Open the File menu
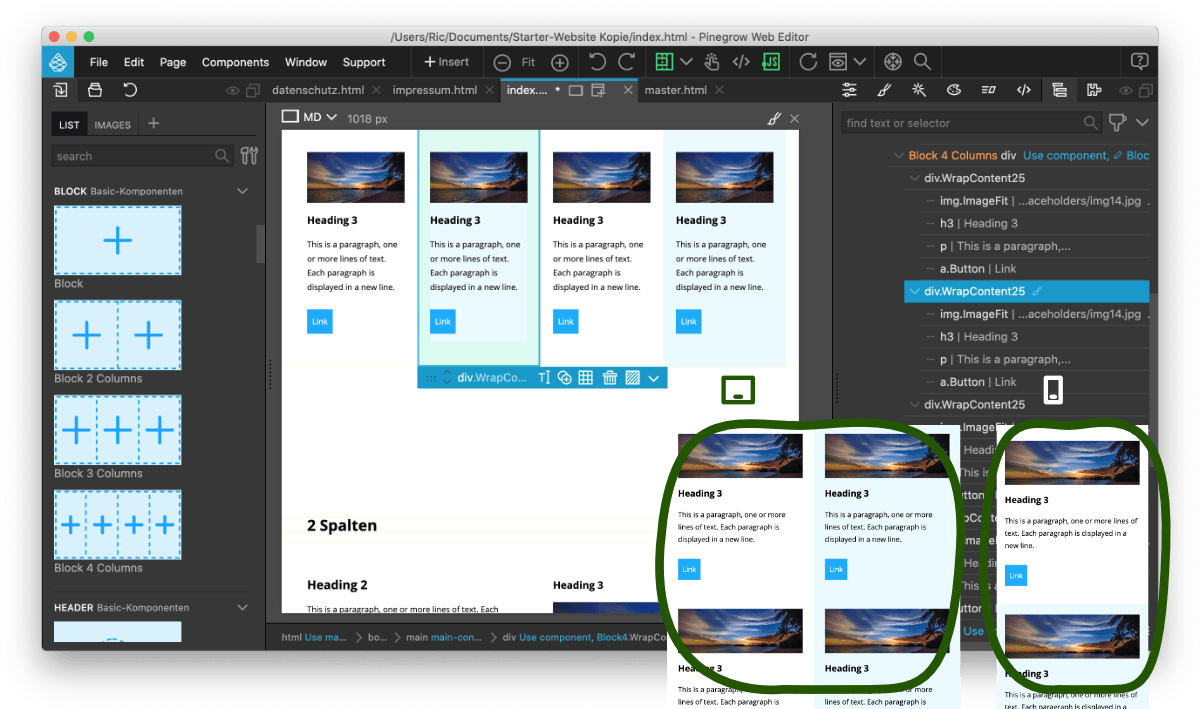Image resolution: width=1200 pixels, height=709 pixels. coord(99,62)
